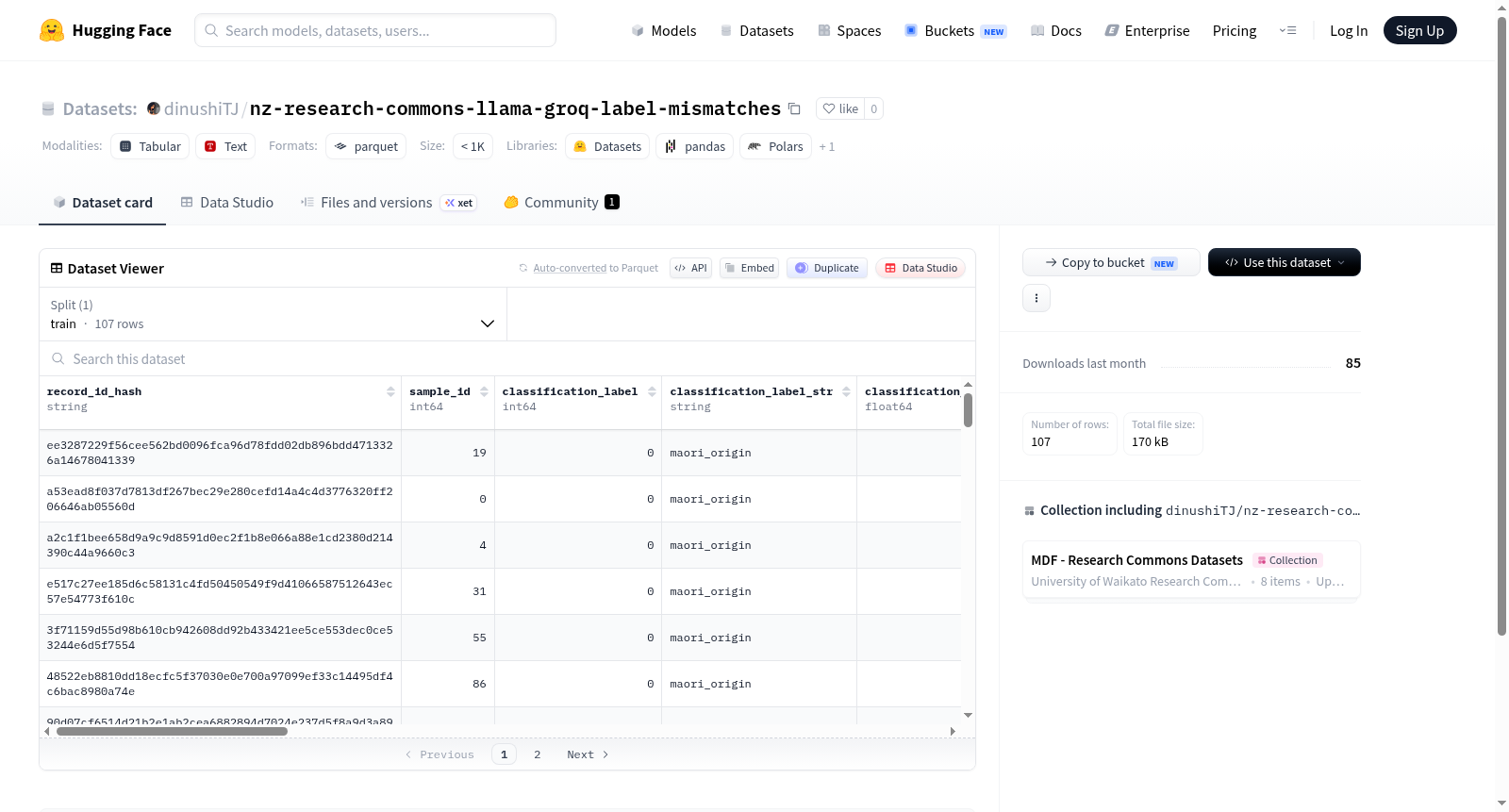1509x812 pixels.
Task: Click the Text modality tag
Action: pos(225,146)
